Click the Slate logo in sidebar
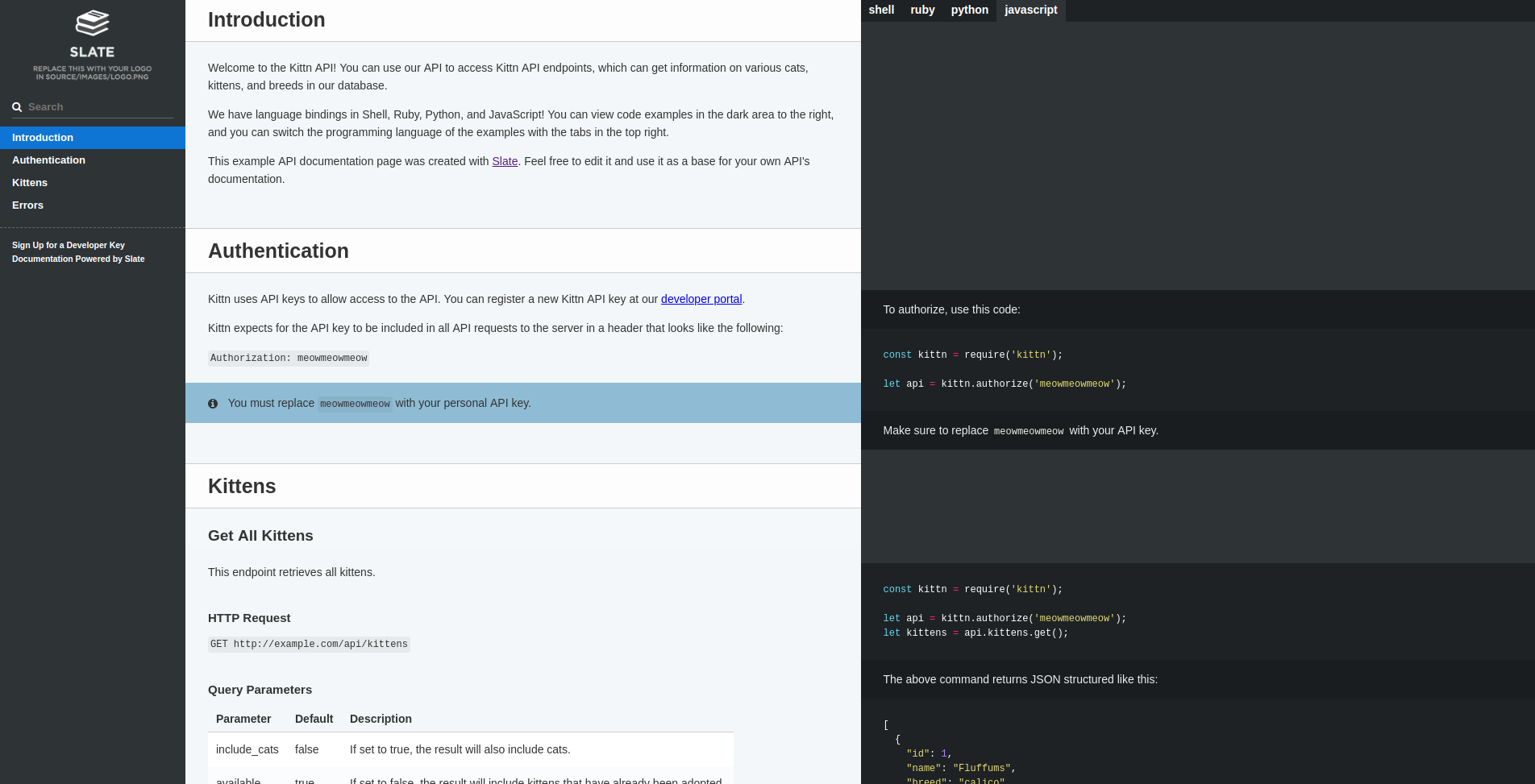 click(x=92, y=44)
